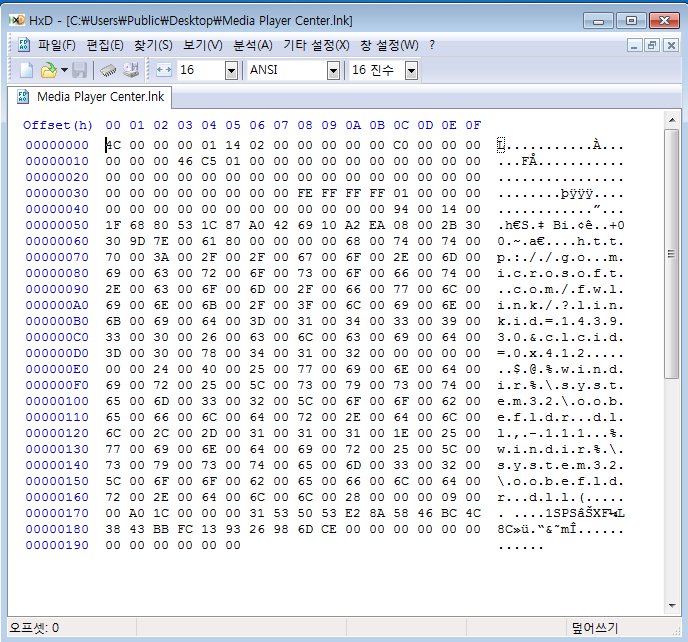The image size is (688, 642).
Task: Open the 보기(V) menu
Action: [203, 45]
